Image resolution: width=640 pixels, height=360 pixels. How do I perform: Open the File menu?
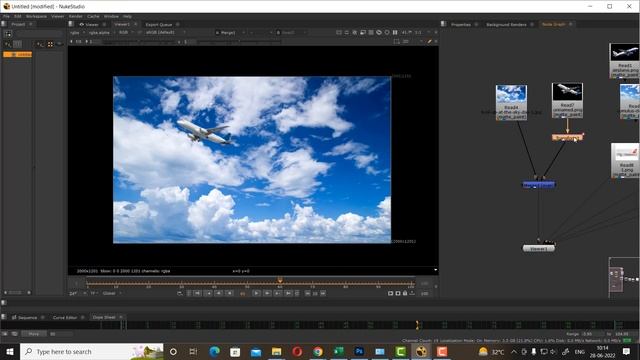click(7, 16)
